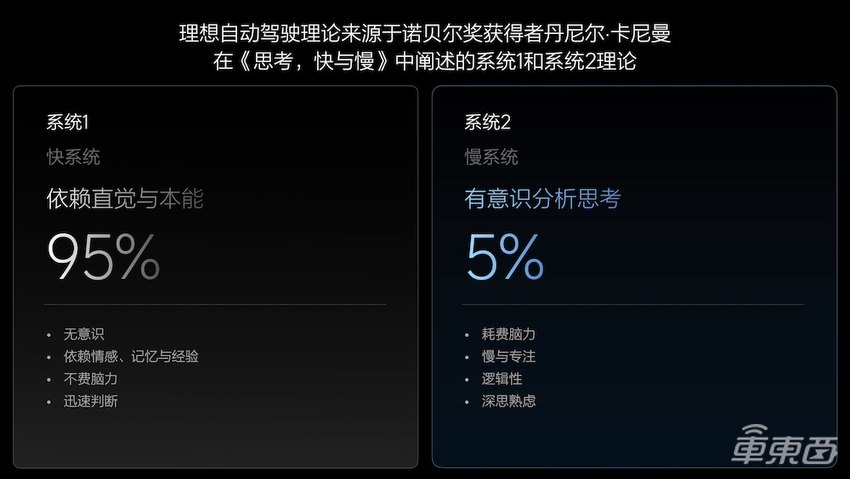The image size is (850, 479).
Task: Click the 依赖情感、记忆与经验 bullet
Action: pos(131,356)
